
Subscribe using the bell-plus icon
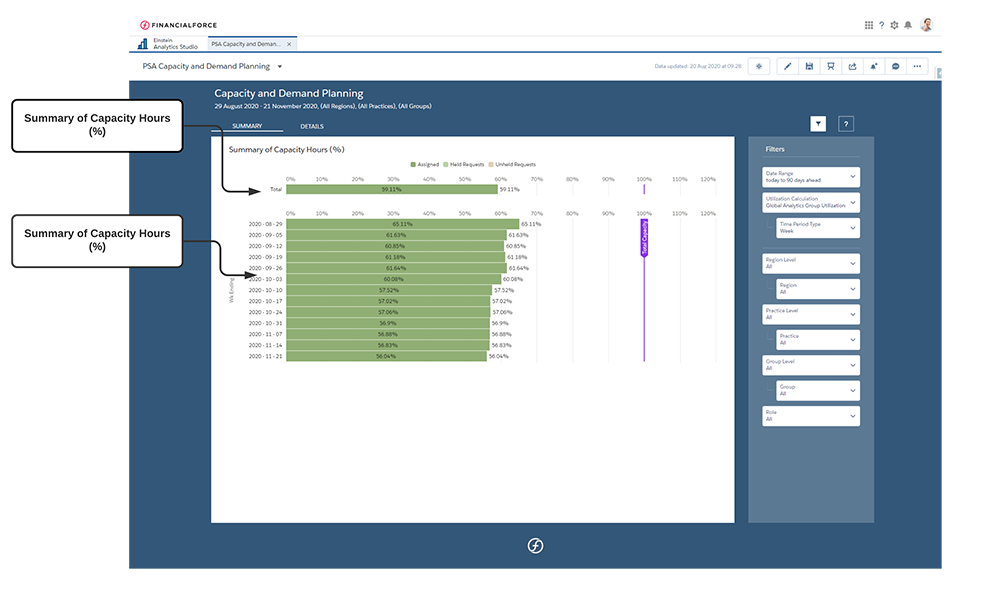pos(874,65)
